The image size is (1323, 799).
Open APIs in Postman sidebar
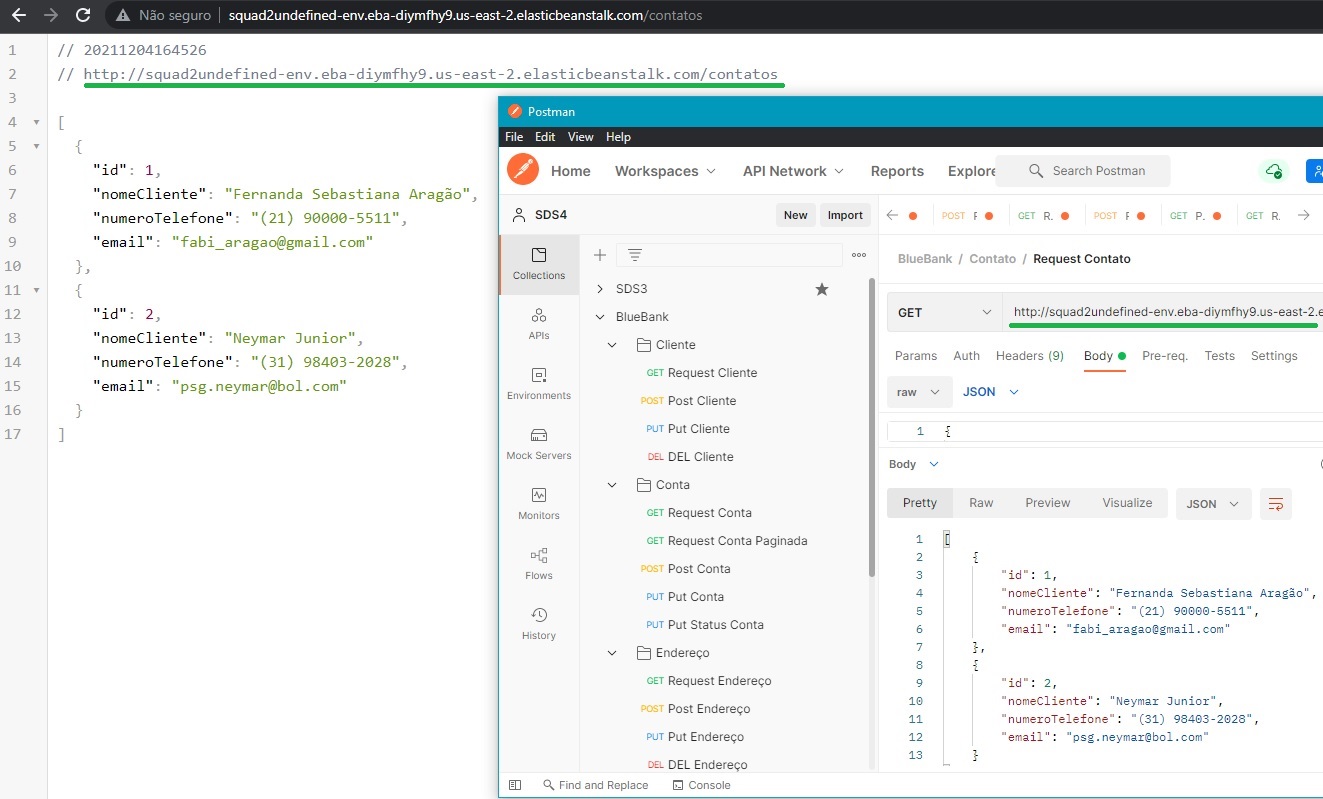539,324
